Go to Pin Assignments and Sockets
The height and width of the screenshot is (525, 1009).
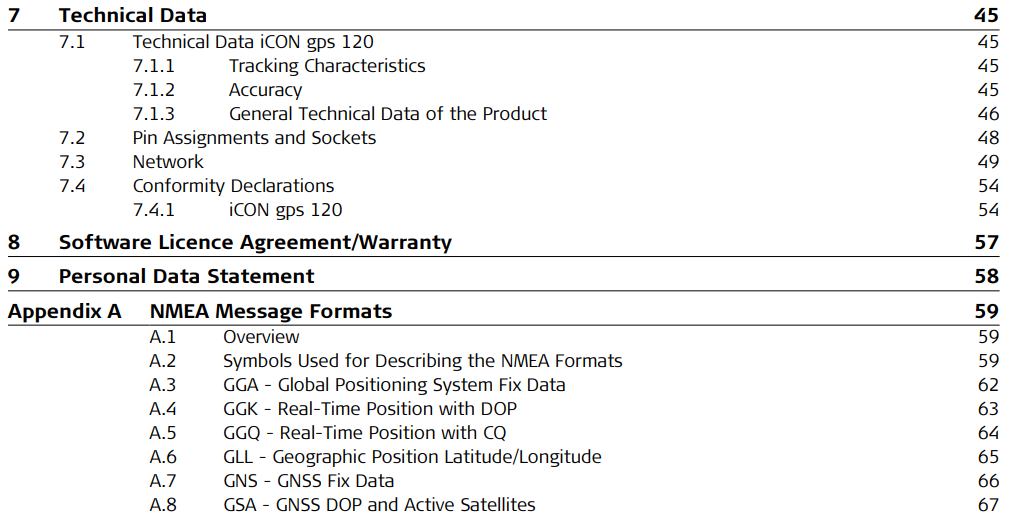point(254,138)
